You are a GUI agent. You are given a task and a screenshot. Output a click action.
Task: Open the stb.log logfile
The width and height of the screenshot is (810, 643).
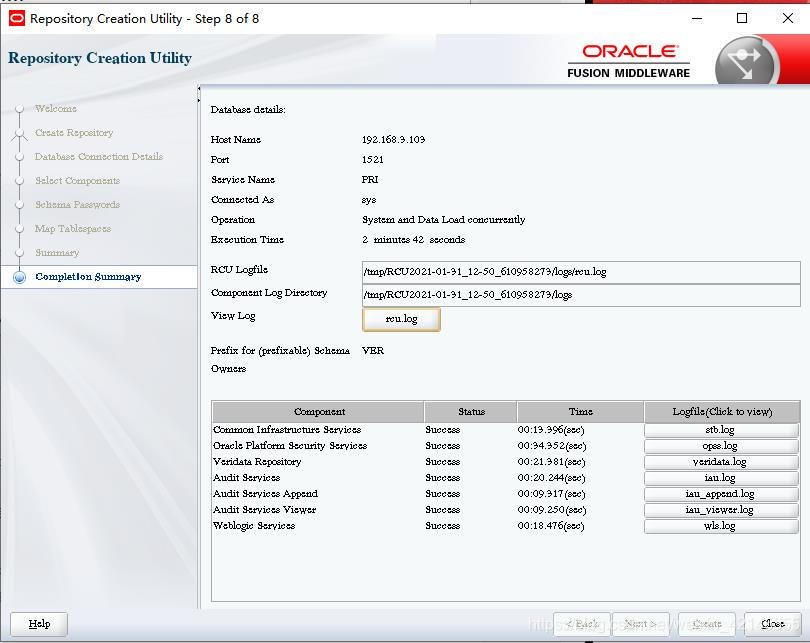pos(721,430)
